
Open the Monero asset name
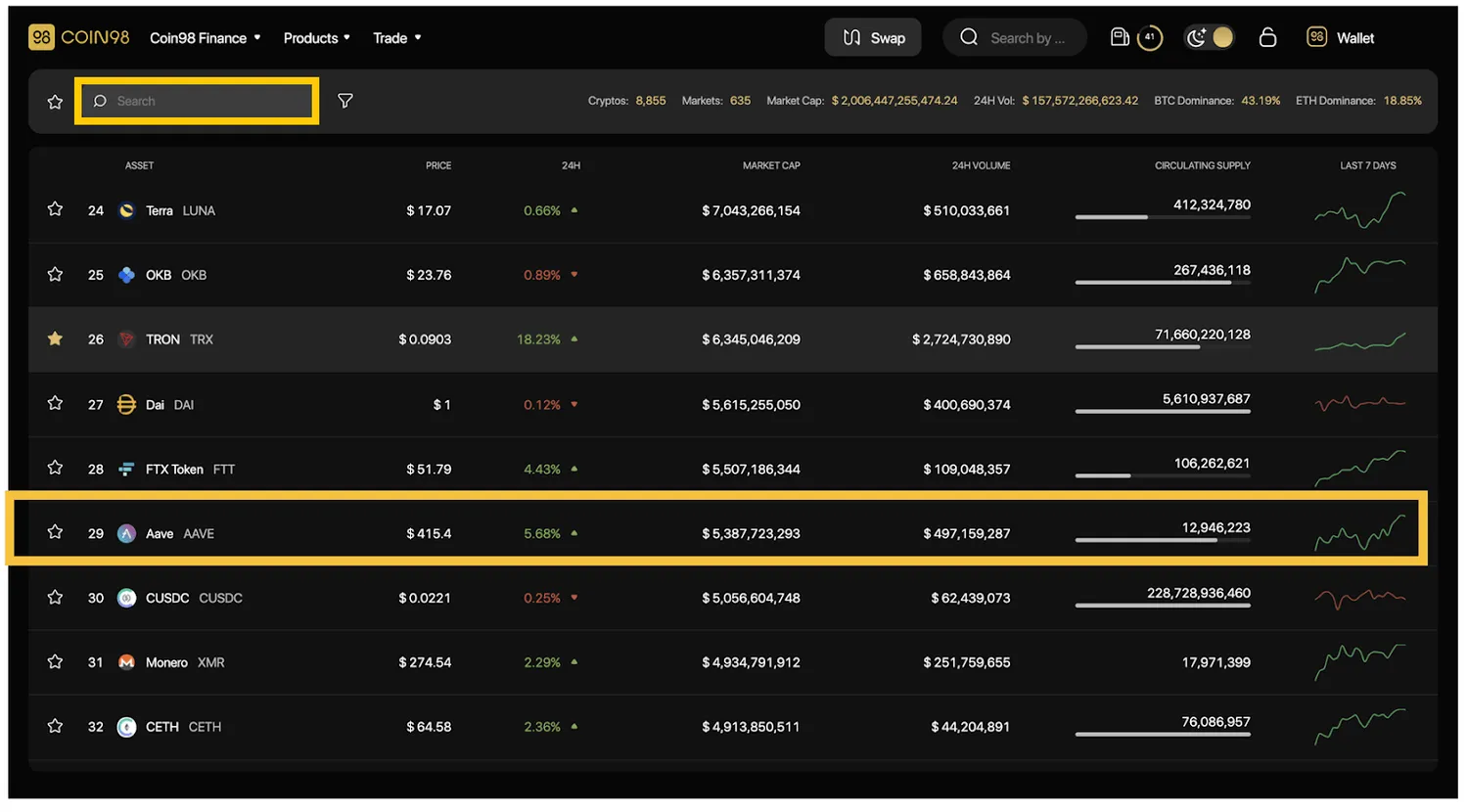[166, 662]
